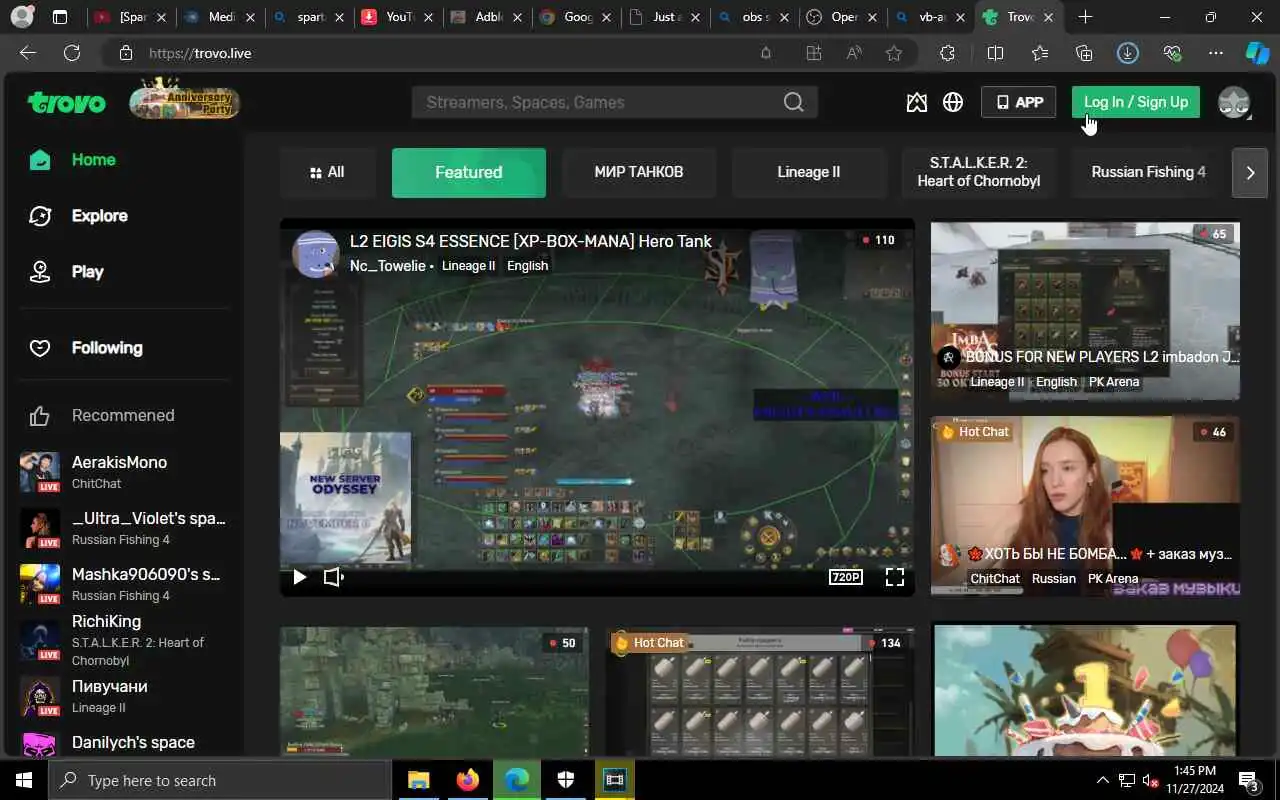Open the BONUS FOR NEW PLAYERS stream thumbnail
1280x800 pixels.
tap(1085, 310)
